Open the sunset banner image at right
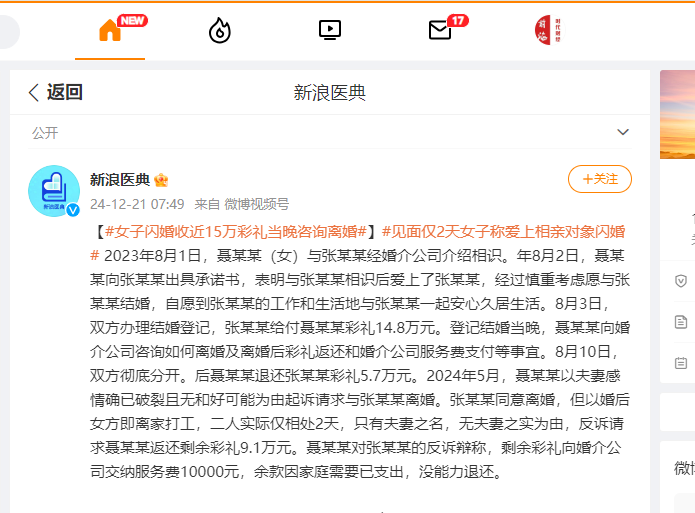 tap(677, 114)
